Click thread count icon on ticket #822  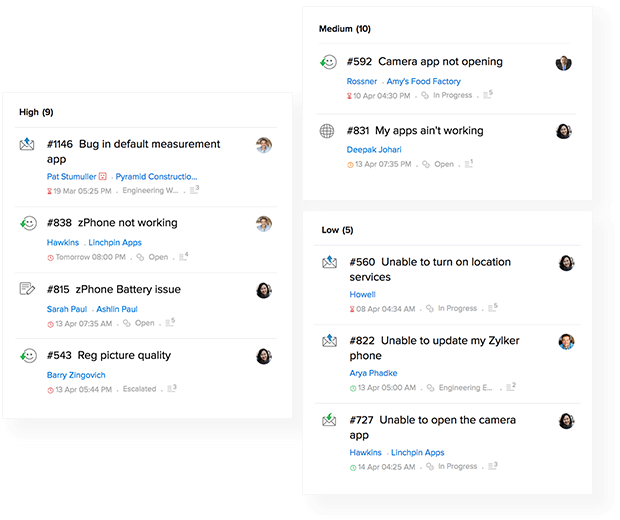(511, 387)
